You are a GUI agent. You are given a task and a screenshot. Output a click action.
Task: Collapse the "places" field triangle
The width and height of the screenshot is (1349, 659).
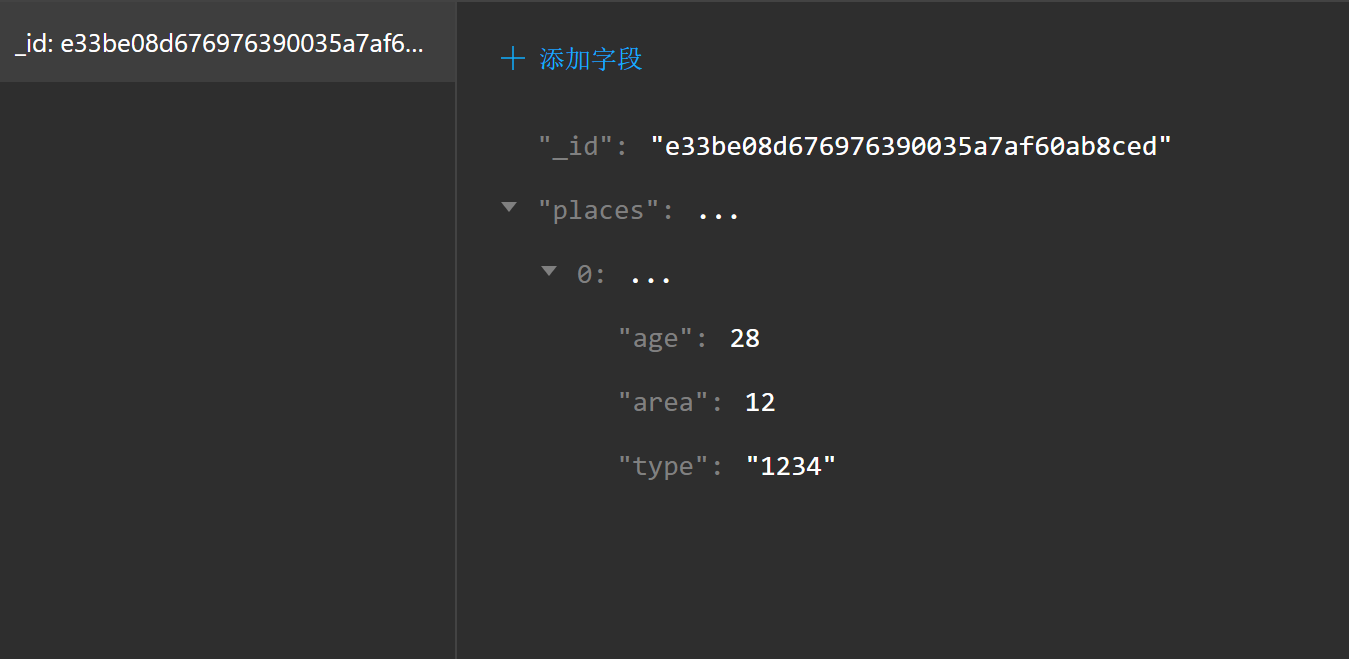(509, 207)
